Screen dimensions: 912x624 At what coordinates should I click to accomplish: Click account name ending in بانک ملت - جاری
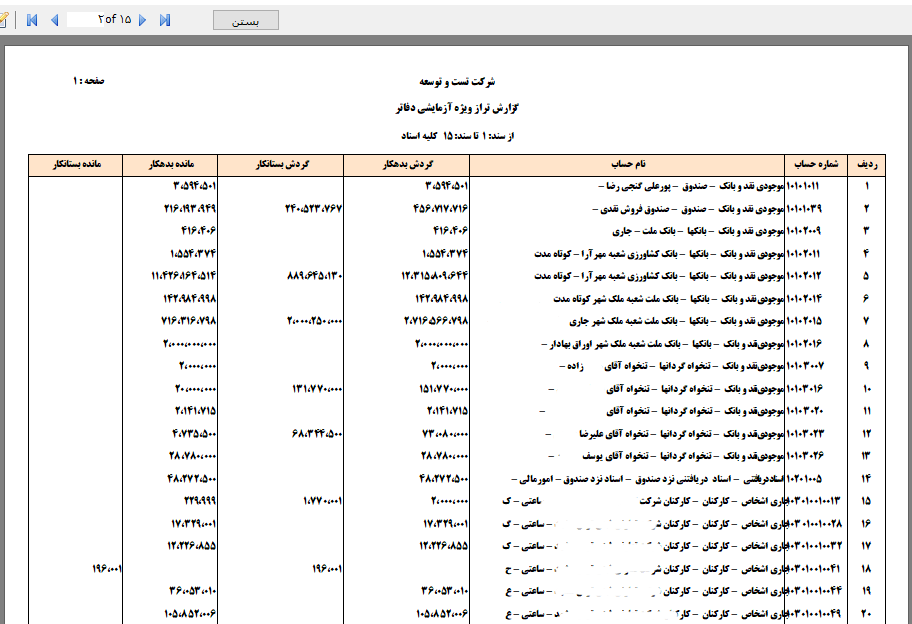tap(698, 231)
